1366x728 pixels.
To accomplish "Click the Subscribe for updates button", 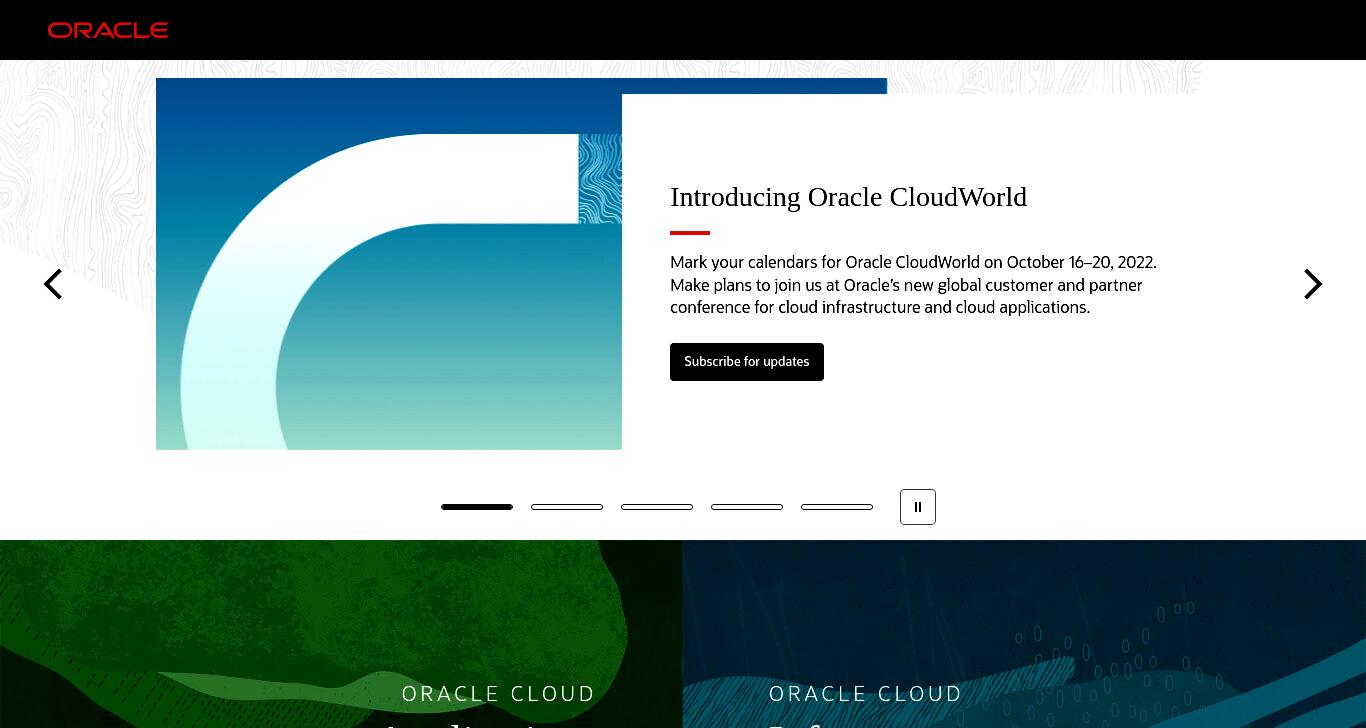I will click(x=747, y=362).
